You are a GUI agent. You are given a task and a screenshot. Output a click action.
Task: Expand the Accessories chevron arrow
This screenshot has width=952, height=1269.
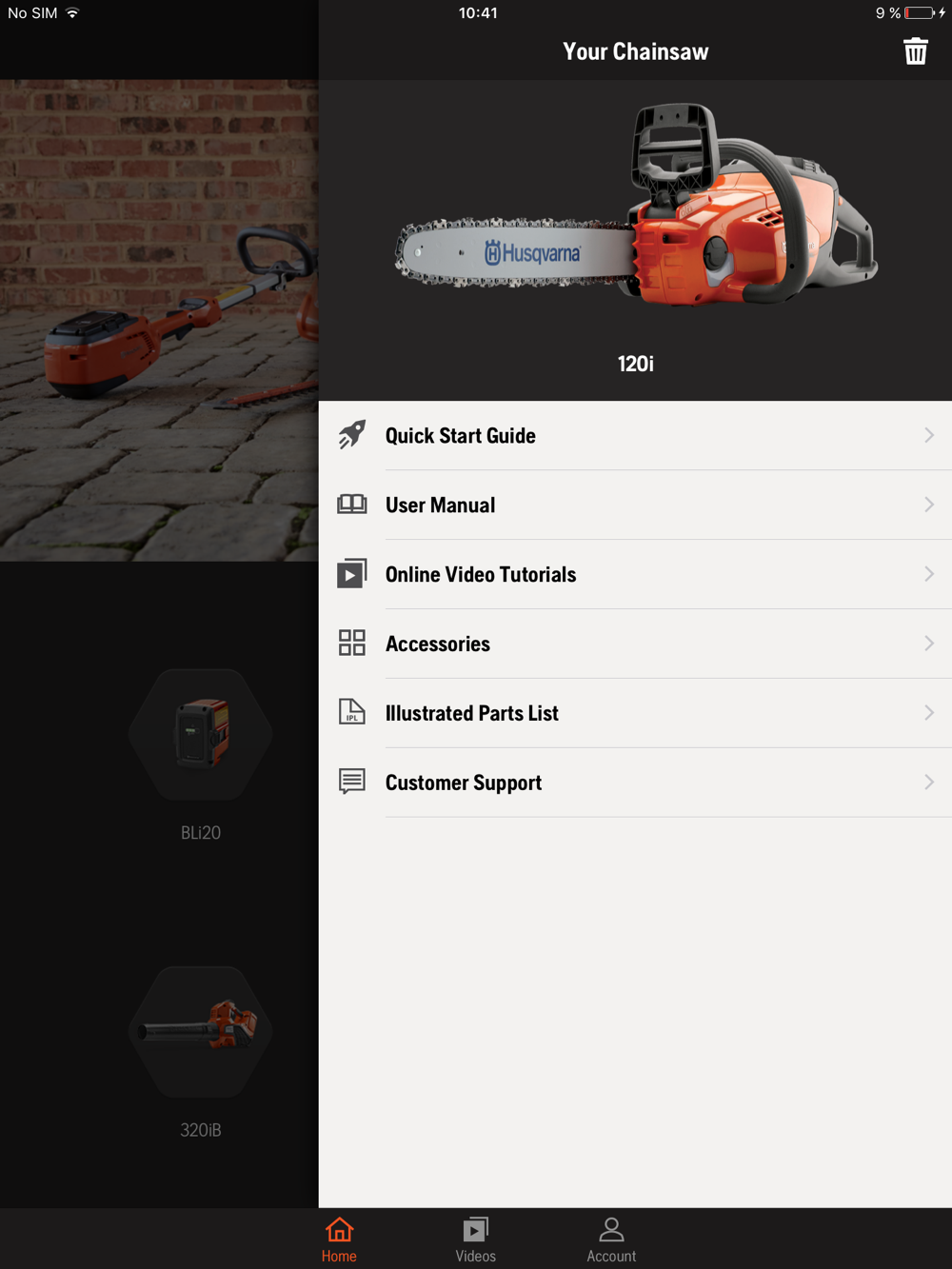click(x=929, y=644)
